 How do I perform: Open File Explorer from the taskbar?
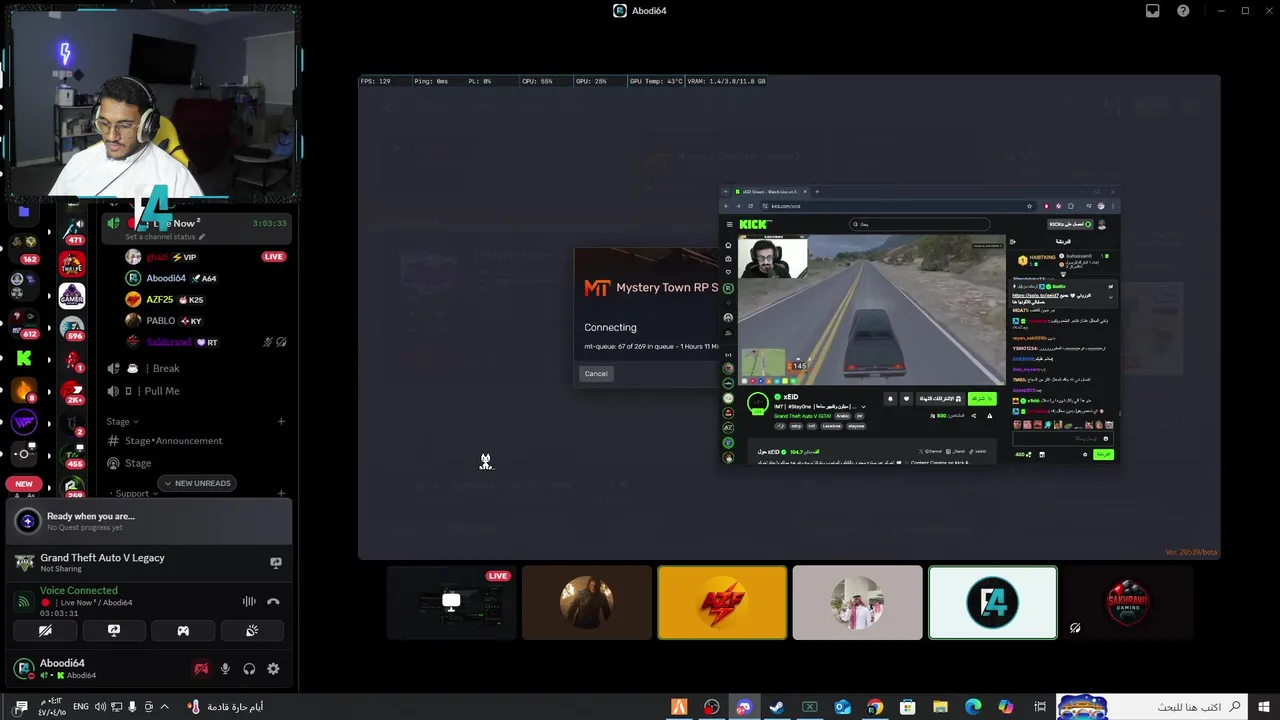(x=940, y=707)
